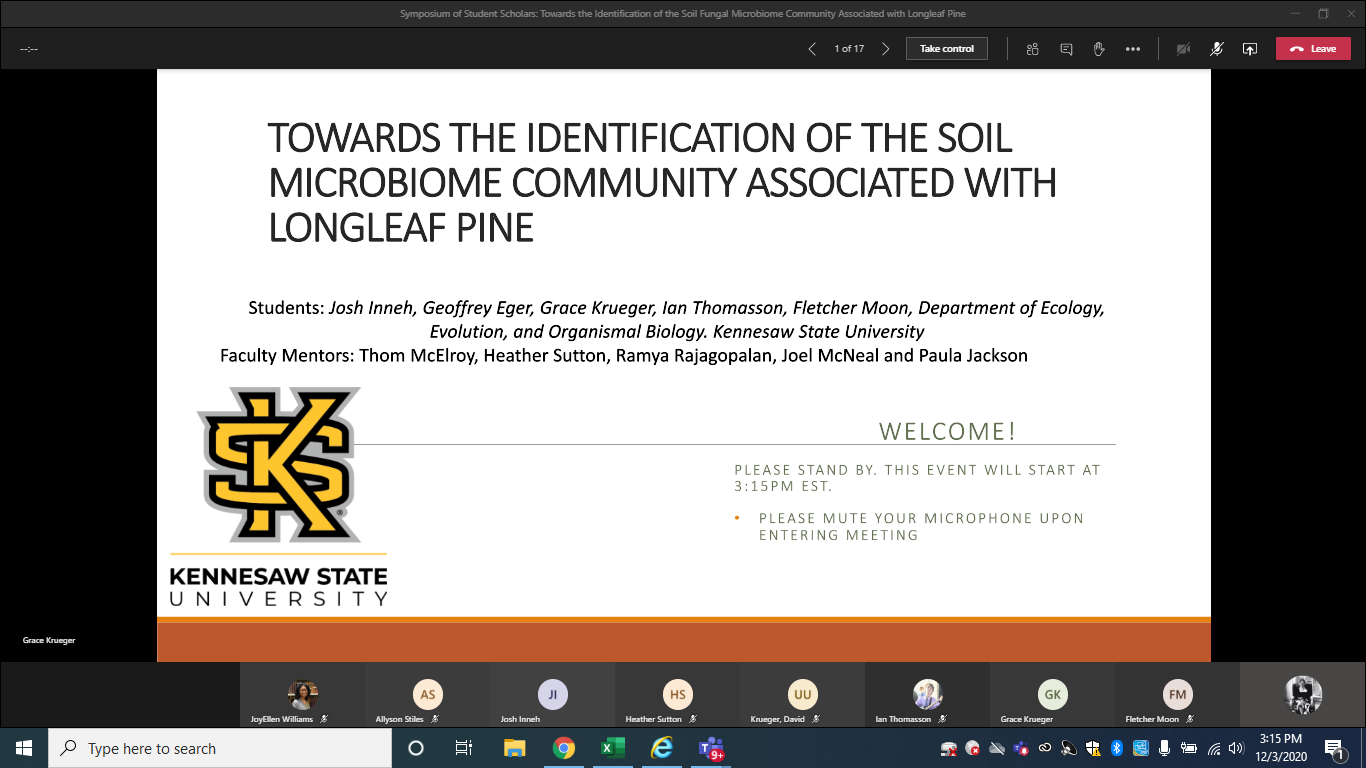This screenshot has height=768, width=1366.
Task: Open the Windows Start menu
Action: [x=24, y=748]
